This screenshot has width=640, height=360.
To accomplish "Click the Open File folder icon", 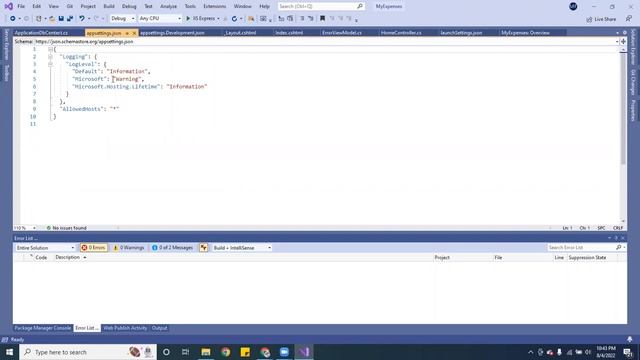I will pos(52,18).
